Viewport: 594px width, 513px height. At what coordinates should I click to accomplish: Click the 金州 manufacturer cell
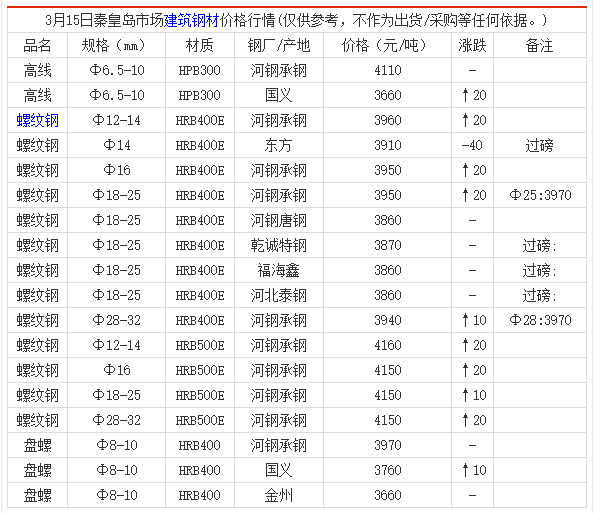point(278,495)
